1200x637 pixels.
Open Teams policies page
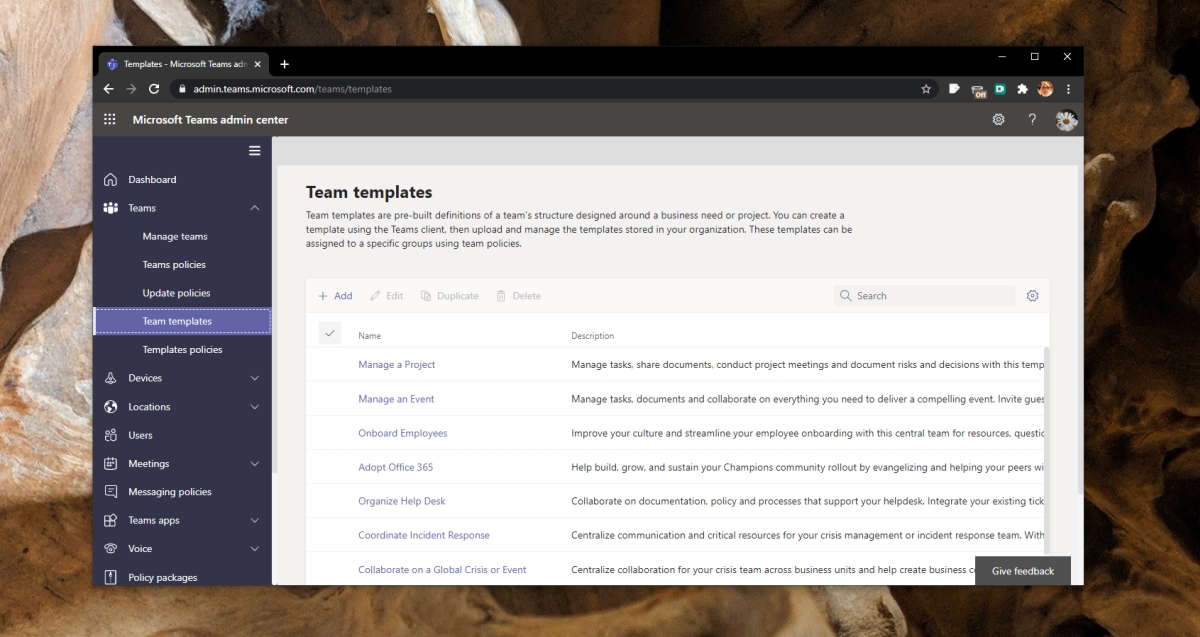(174, 265)
